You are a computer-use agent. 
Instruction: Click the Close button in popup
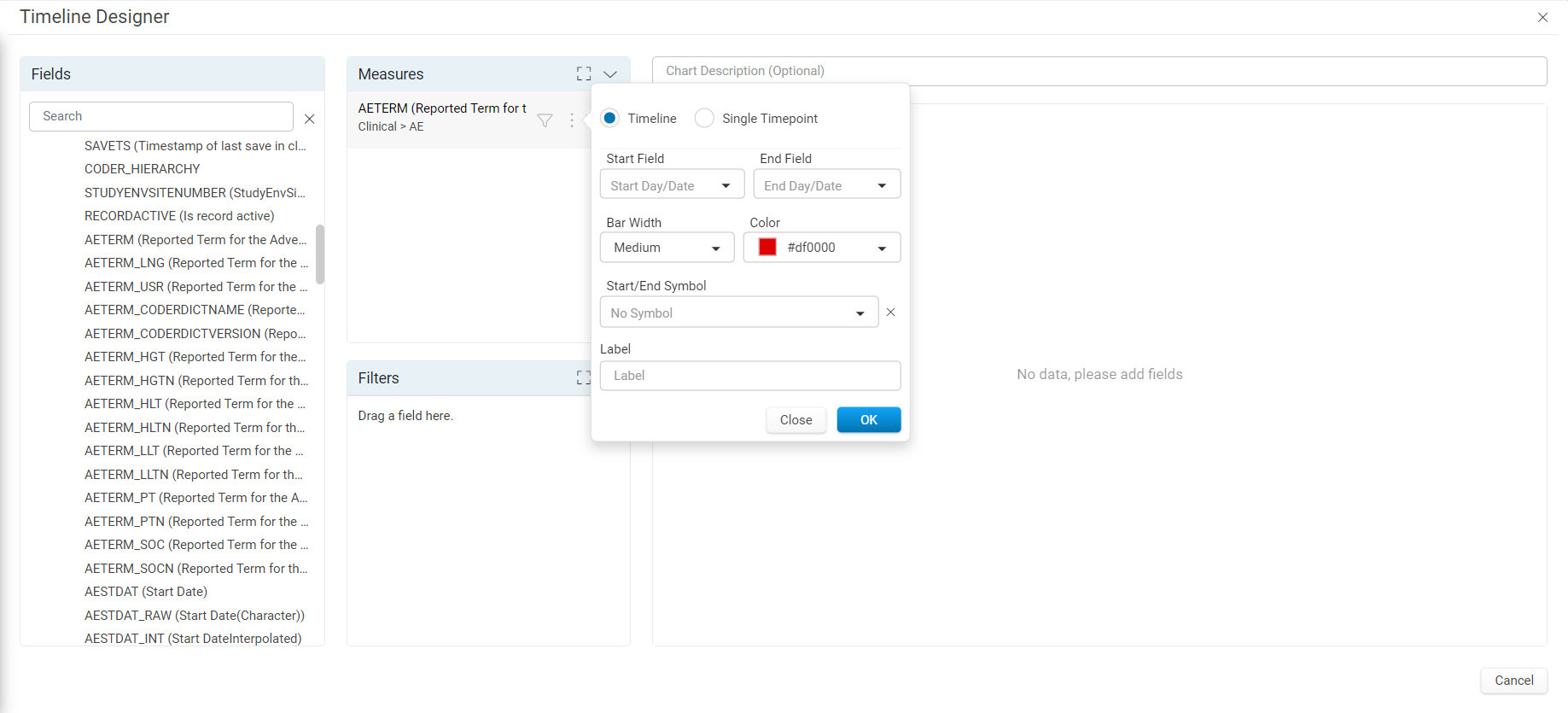pos(796,419)
